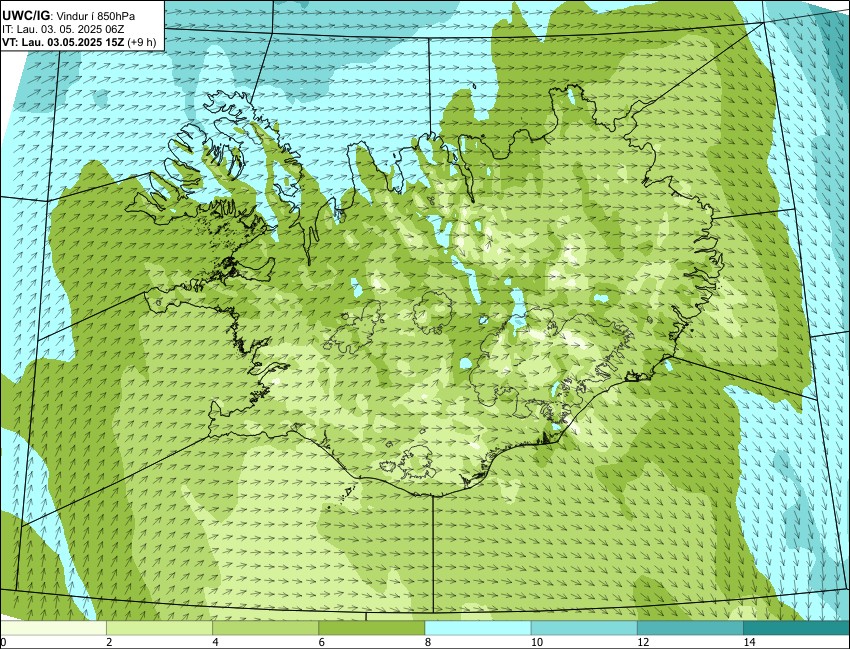Click the '(+9 h)' forecast offset text
Screen dimensions: 850x649
pyautogui.click(x=141, y=42)
